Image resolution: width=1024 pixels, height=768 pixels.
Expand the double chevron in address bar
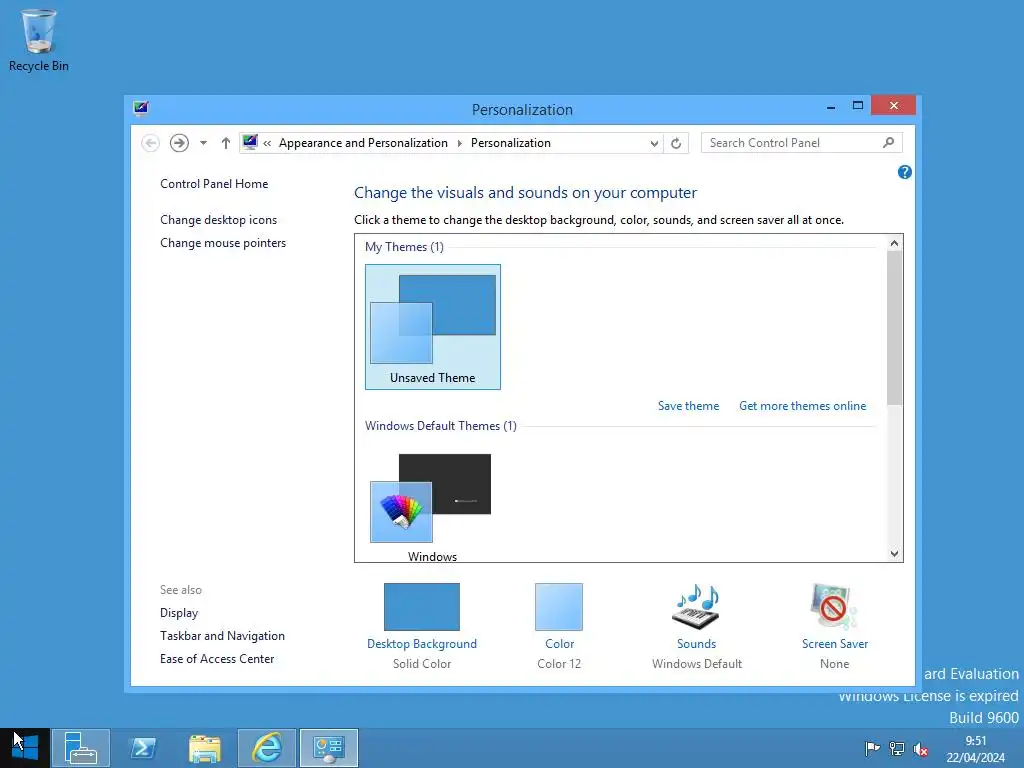(x=267, y=143)
